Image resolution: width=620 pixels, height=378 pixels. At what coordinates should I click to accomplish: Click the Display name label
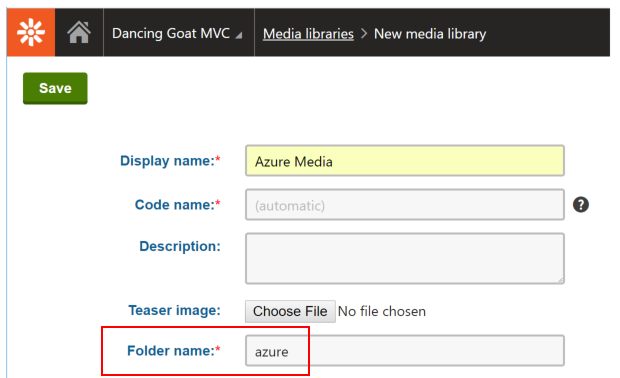point(170,161)
